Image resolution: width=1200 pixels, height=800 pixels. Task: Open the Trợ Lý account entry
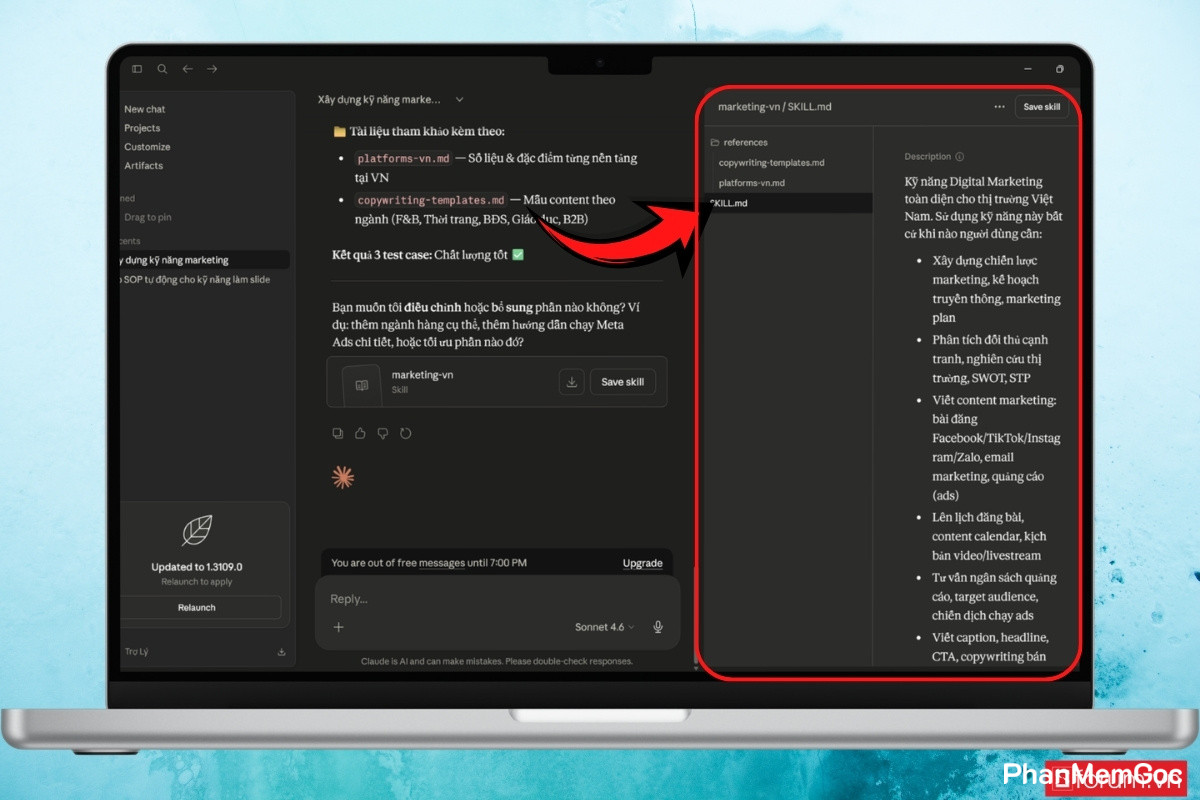[x=136, y=652]
